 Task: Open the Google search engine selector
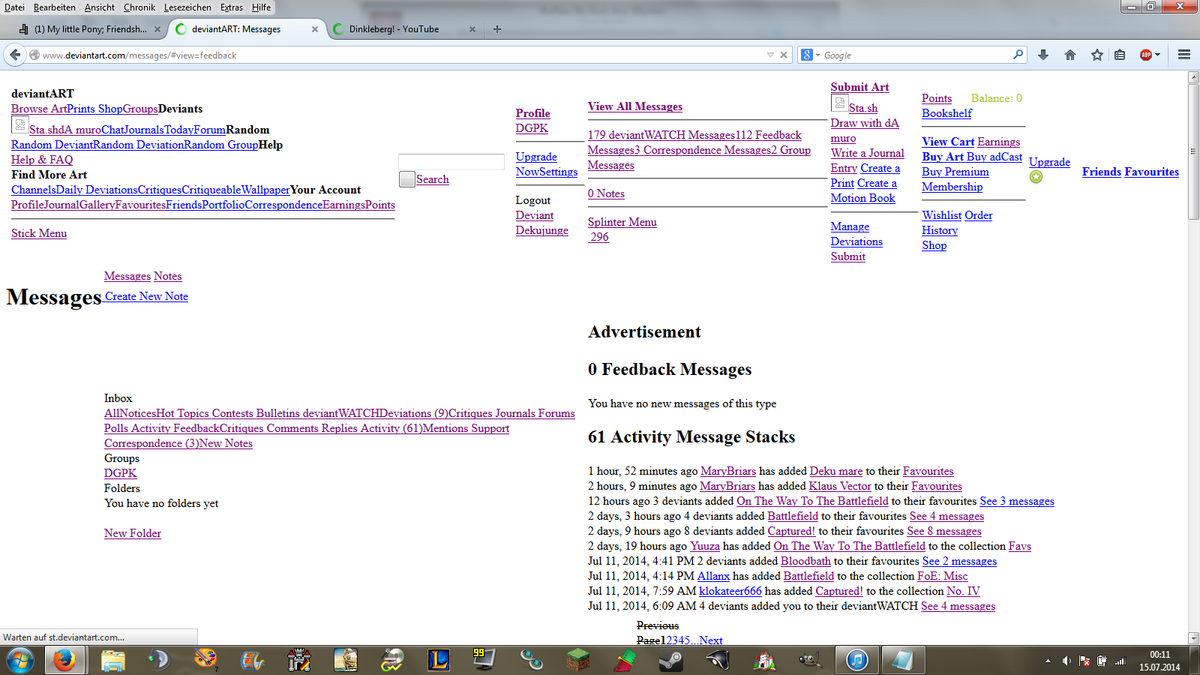click(x=808, y=55)
